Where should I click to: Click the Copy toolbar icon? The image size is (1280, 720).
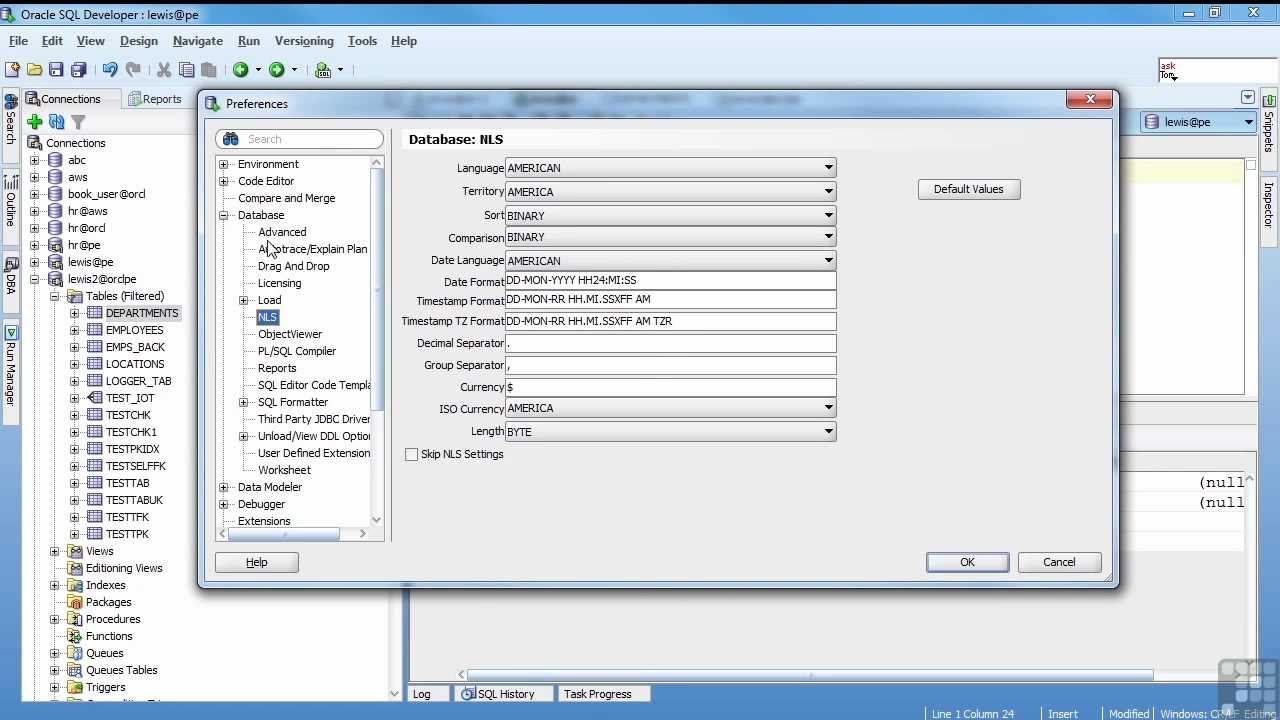(x=186, y=70)
